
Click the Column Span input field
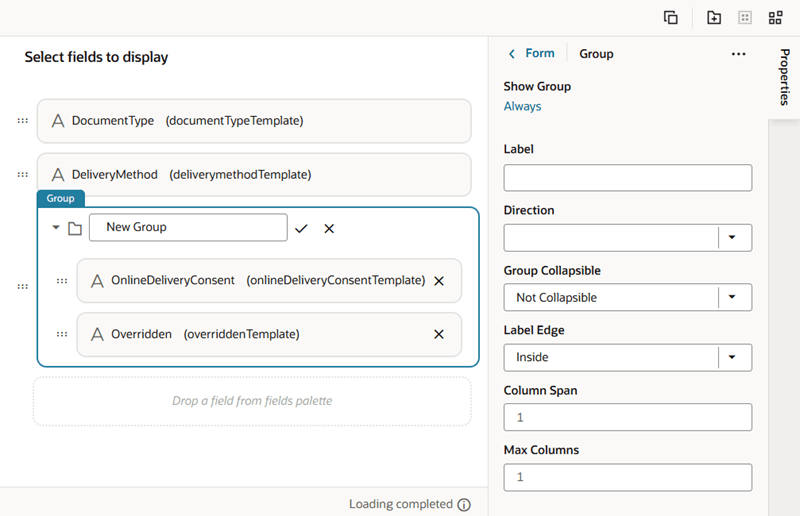point(627,417)
